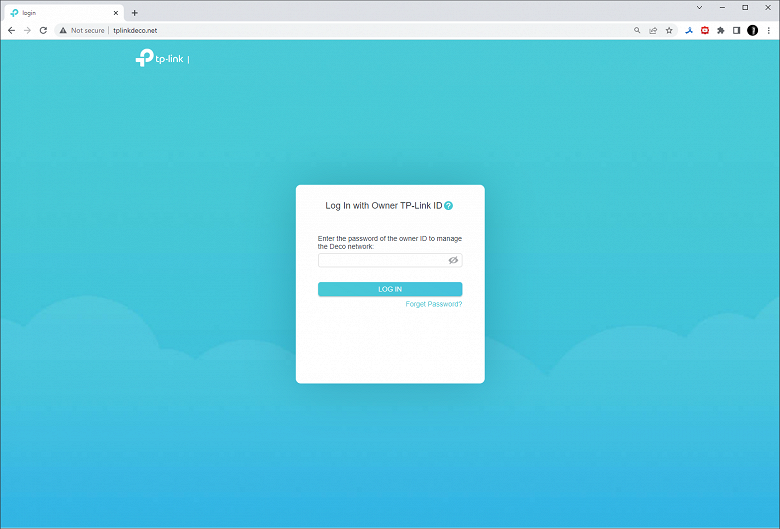Image resolution: width=780 pixels, height=529 pixels.
Task: Open the red extension icon in toolbar
Action: 705,30
